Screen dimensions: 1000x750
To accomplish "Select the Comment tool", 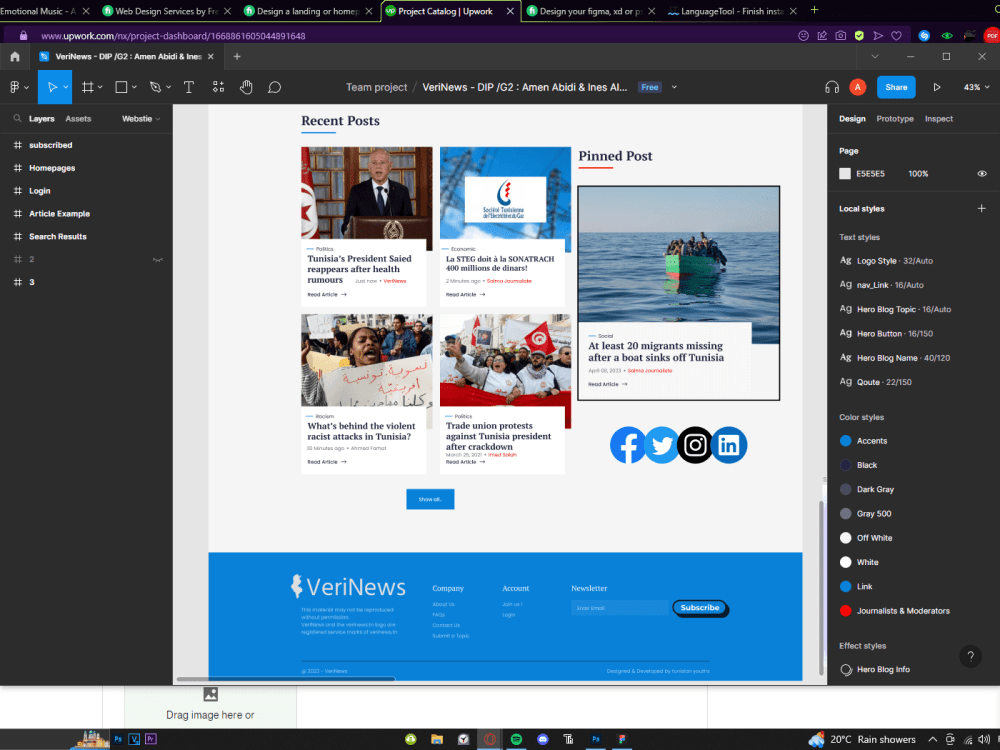I will [x=274, y=87].
